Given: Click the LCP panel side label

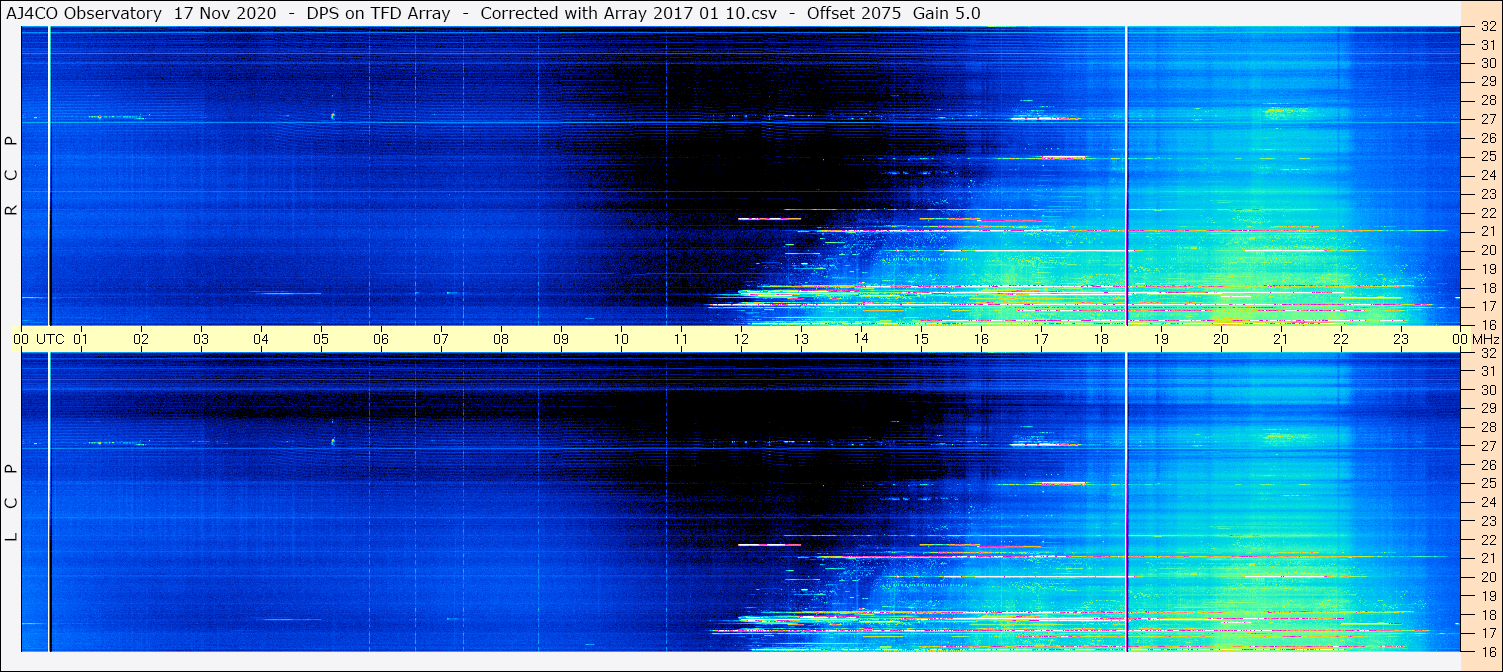Looking at the screenshot, I should pyautogui.click(x=11, y=502).
